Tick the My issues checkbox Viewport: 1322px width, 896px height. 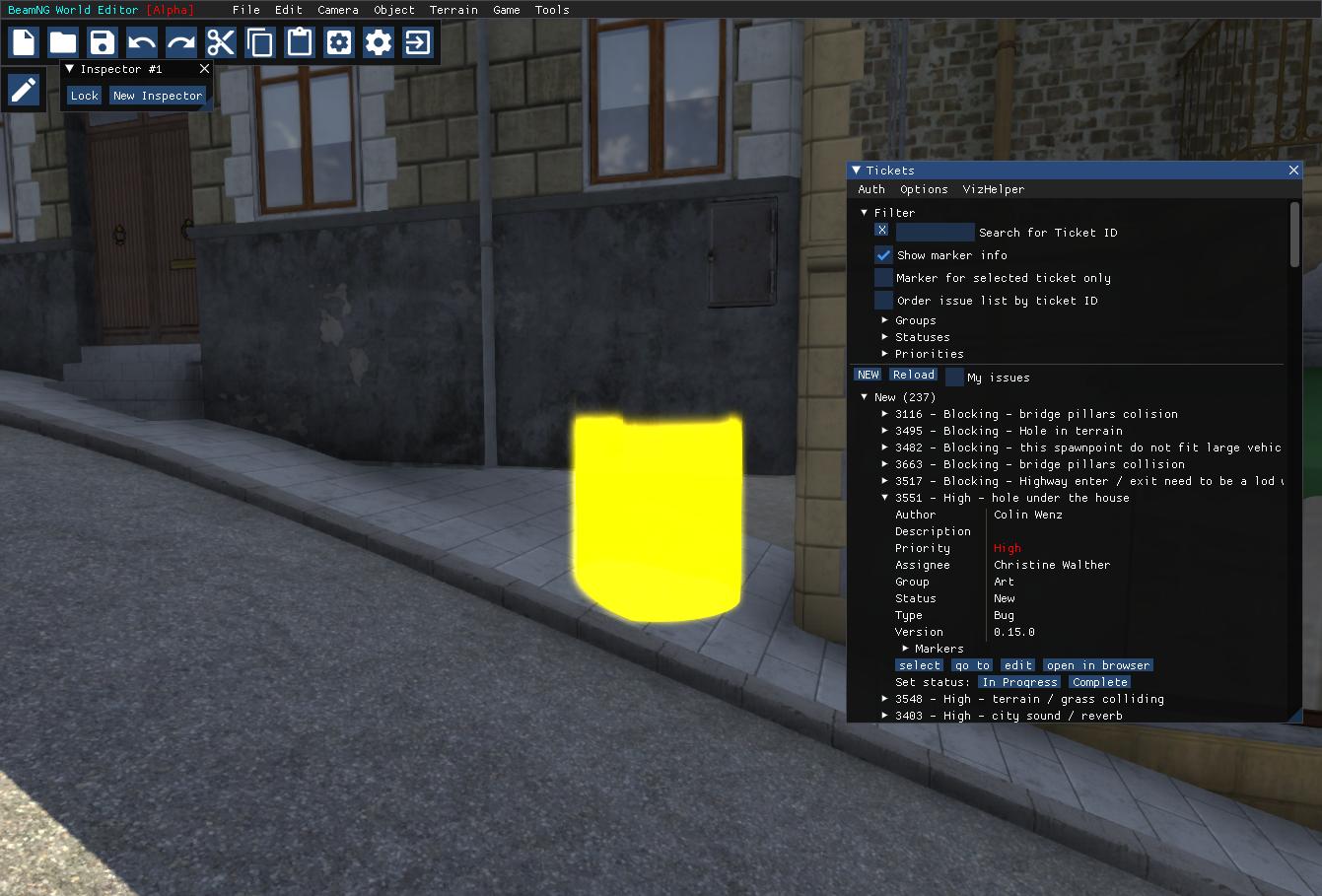(954, 377)
